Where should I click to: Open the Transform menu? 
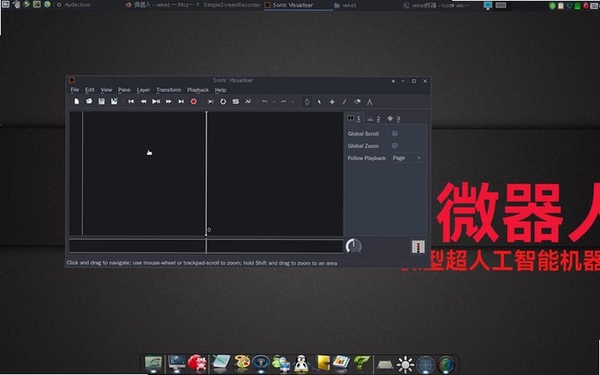click(x=169, y=90)
